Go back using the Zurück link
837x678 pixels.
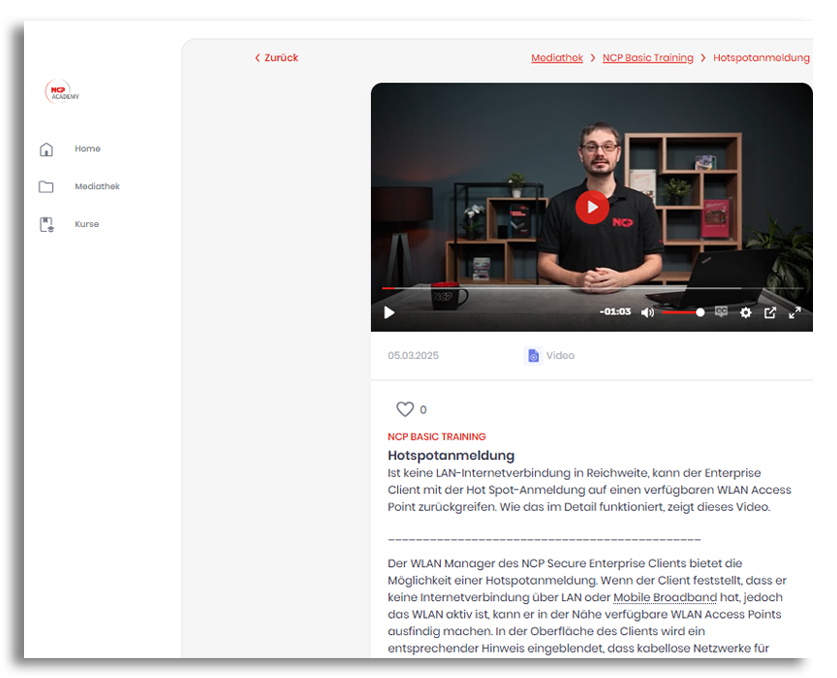point(277,58)
